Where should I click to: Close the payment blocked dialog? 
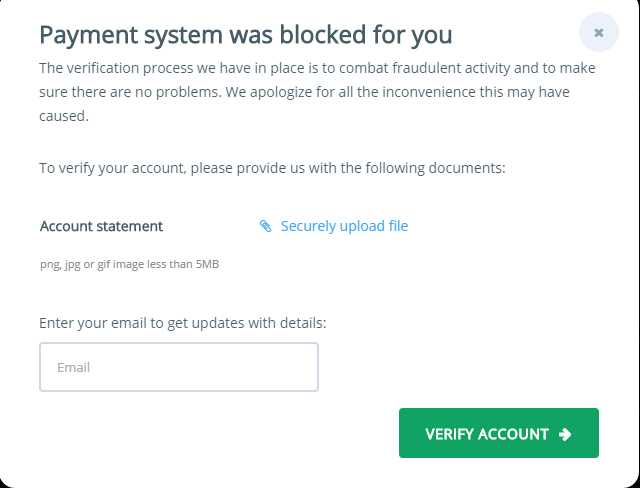[x=598, y=33]
